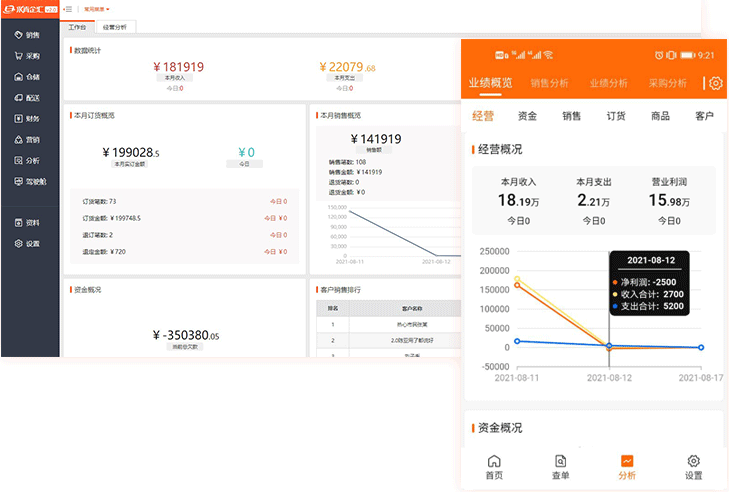Expand the 常用菜单 dropdown
Image resolution: width=729 pixels, height=492 pixels.
pos(97,8)
